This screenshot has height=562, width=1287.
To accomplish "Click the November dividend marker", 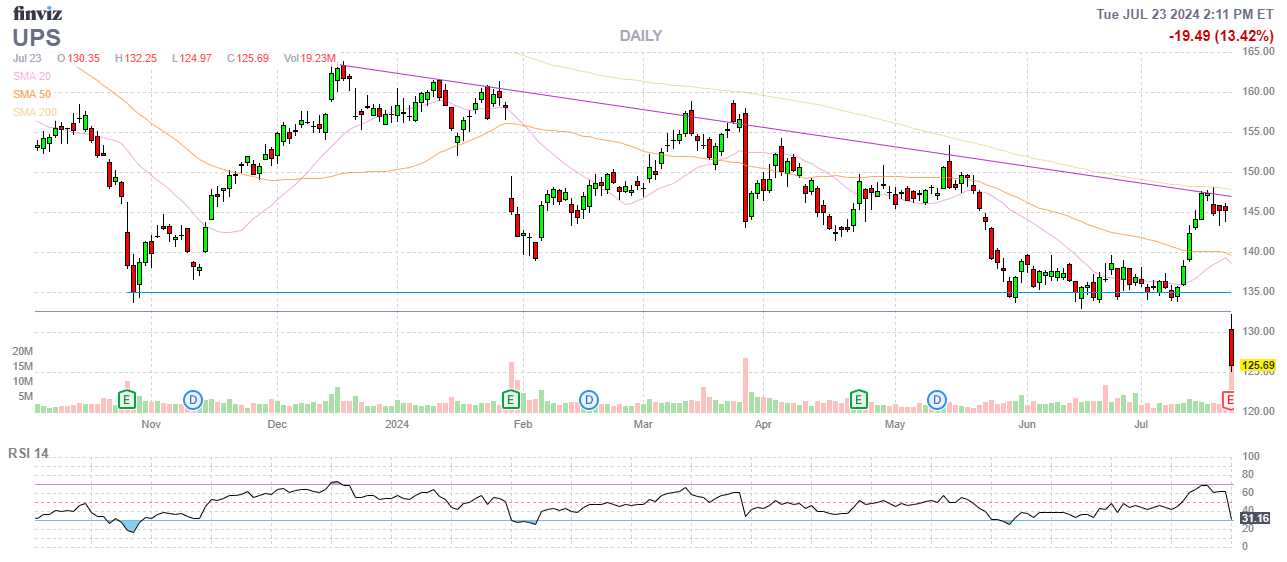I will click(x=193, y=400).
